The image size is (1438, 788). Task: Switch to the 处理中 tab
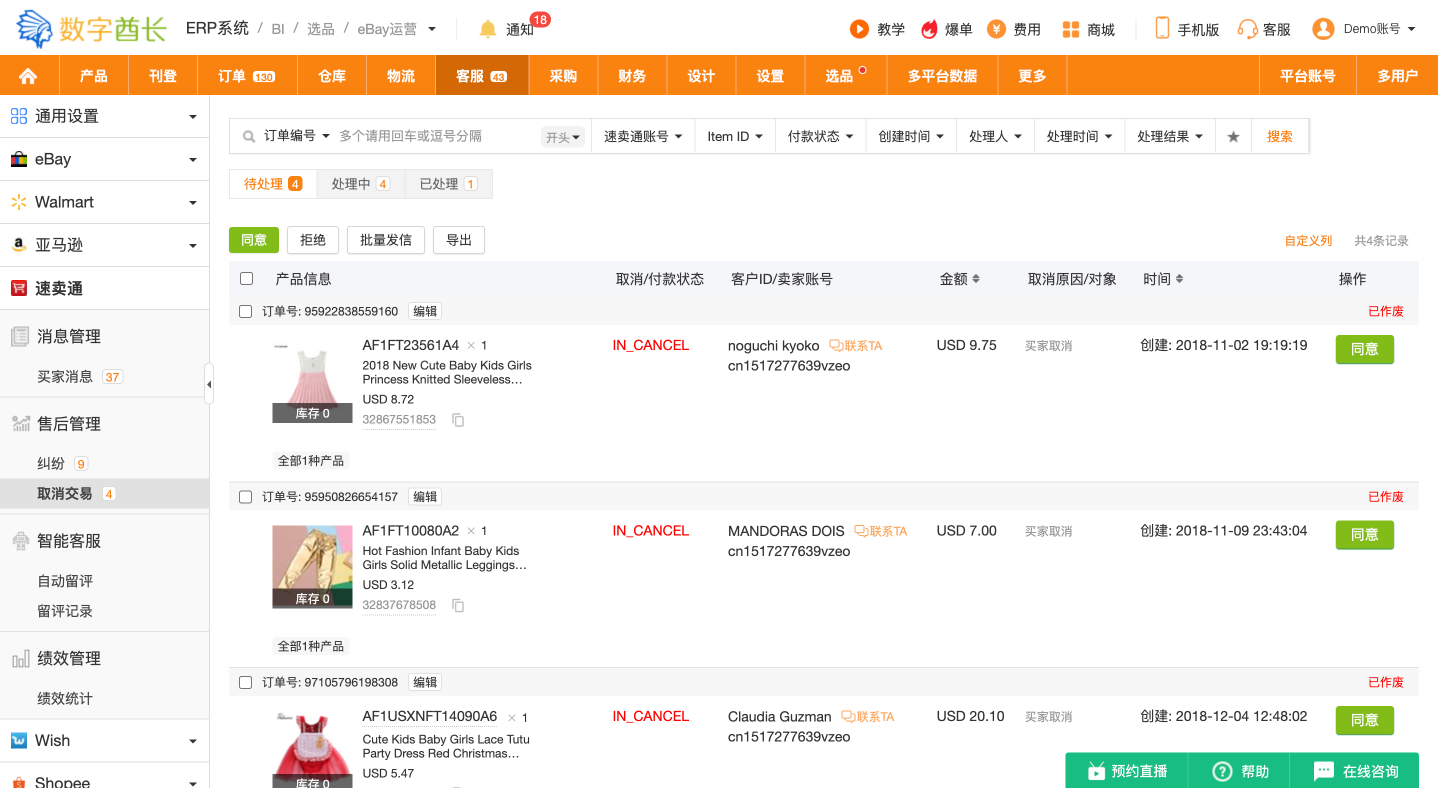tap(360, 184)
